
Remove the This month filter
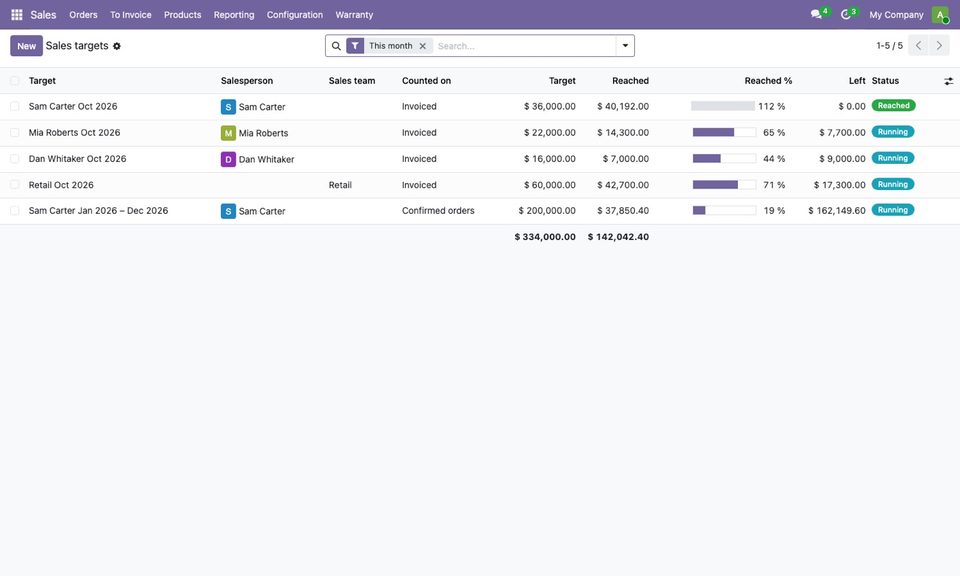[x=422, y=46]
